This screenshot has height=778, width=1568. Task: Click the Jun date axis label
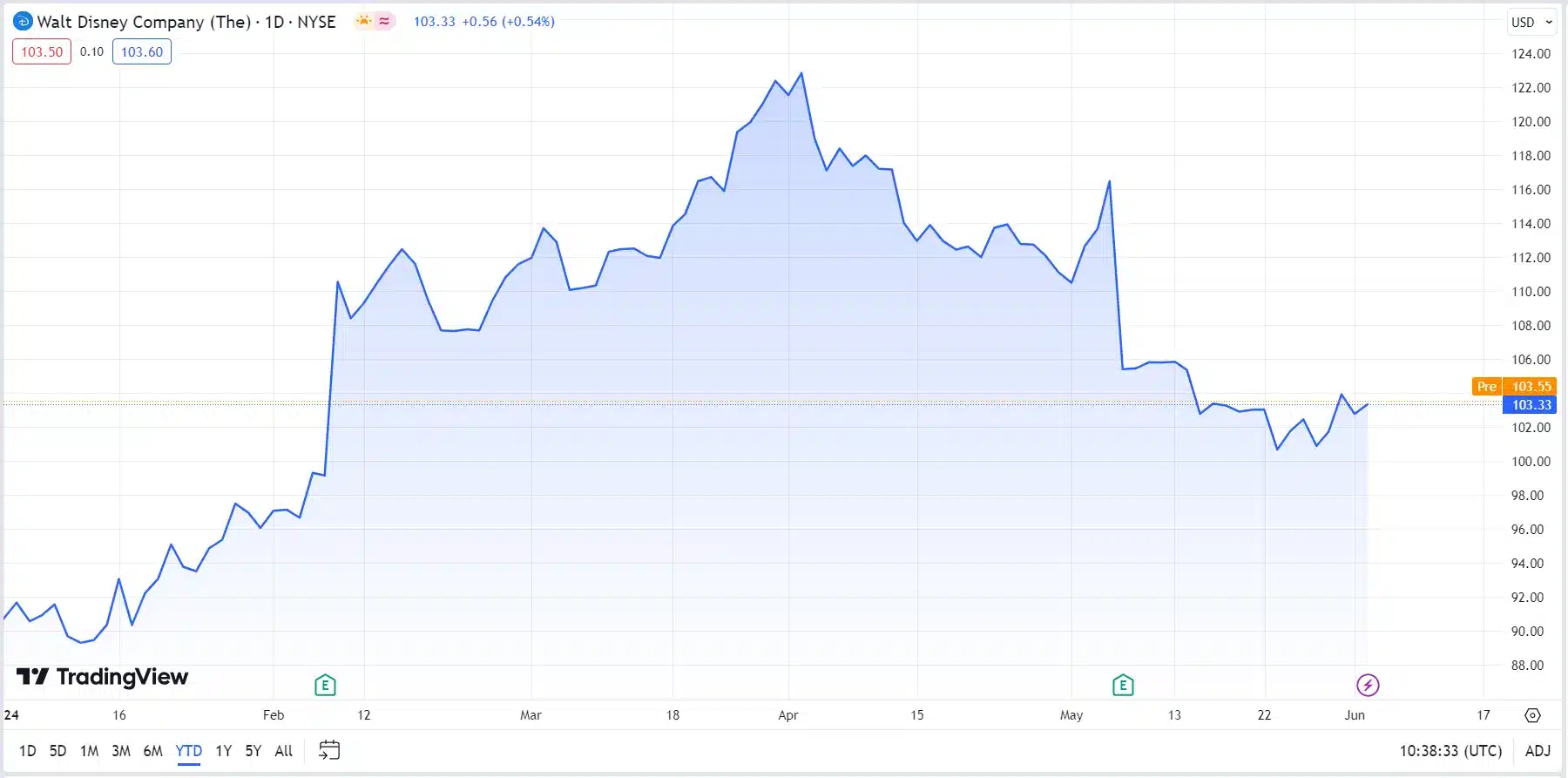pos(1355,715)
